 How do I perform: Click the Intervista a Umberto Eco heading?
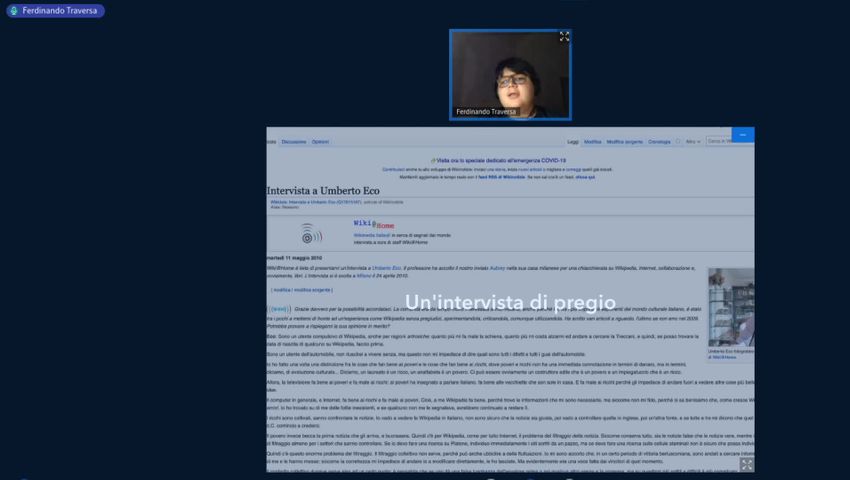pyautogui.click(x=323, y=191)
